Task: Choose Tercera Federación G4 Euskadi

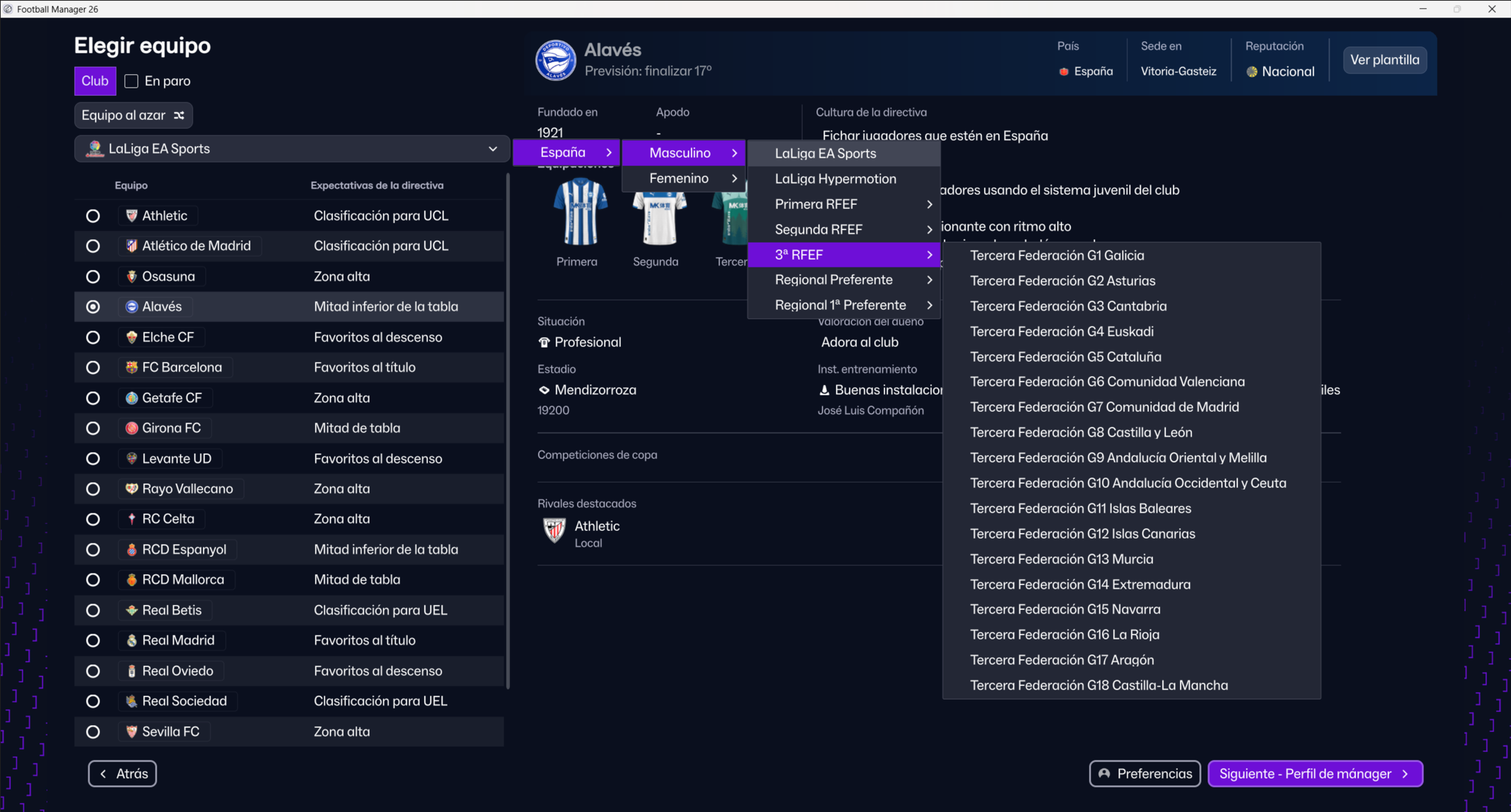Action: click(x=1061, y=332)
